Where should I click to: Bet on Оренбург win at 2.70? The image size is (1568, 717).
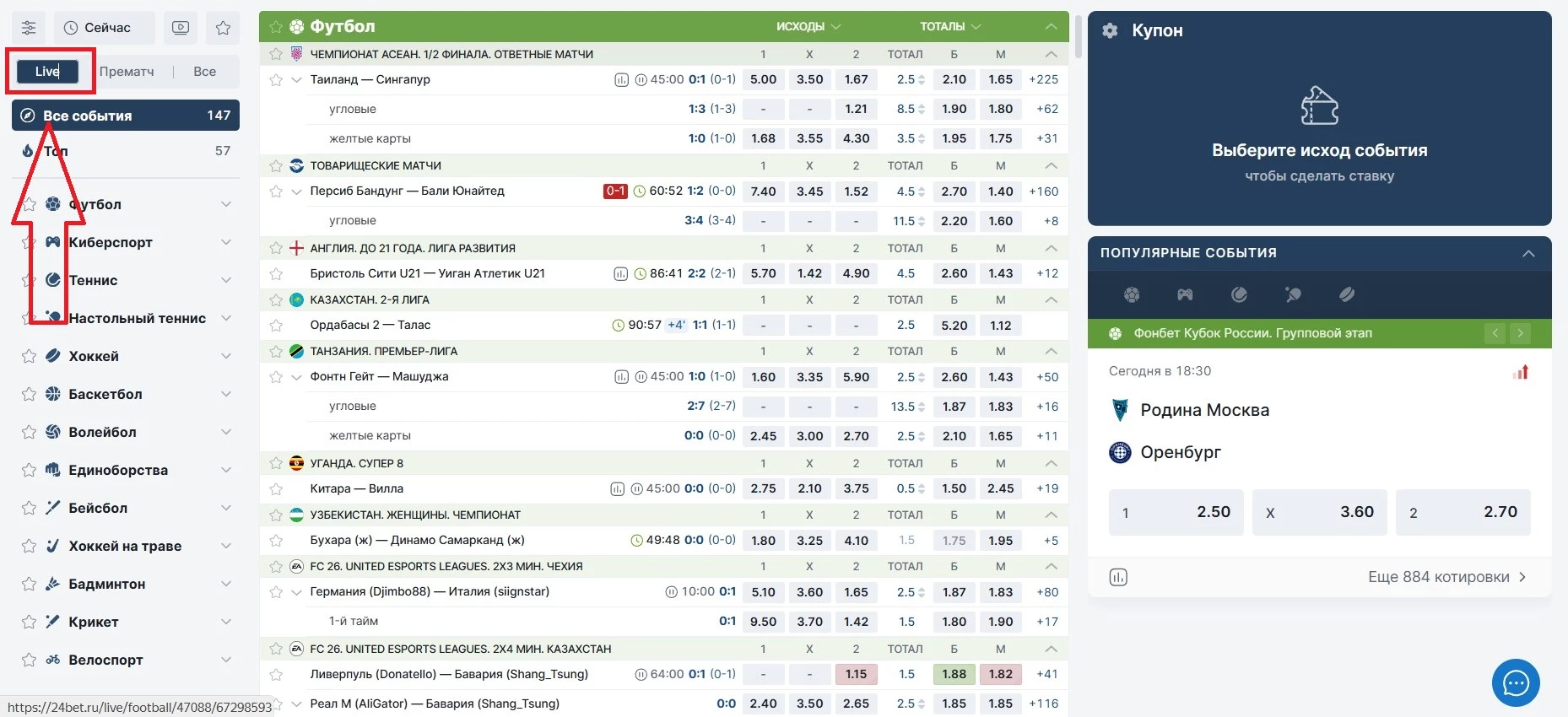tap(1463, 512)
